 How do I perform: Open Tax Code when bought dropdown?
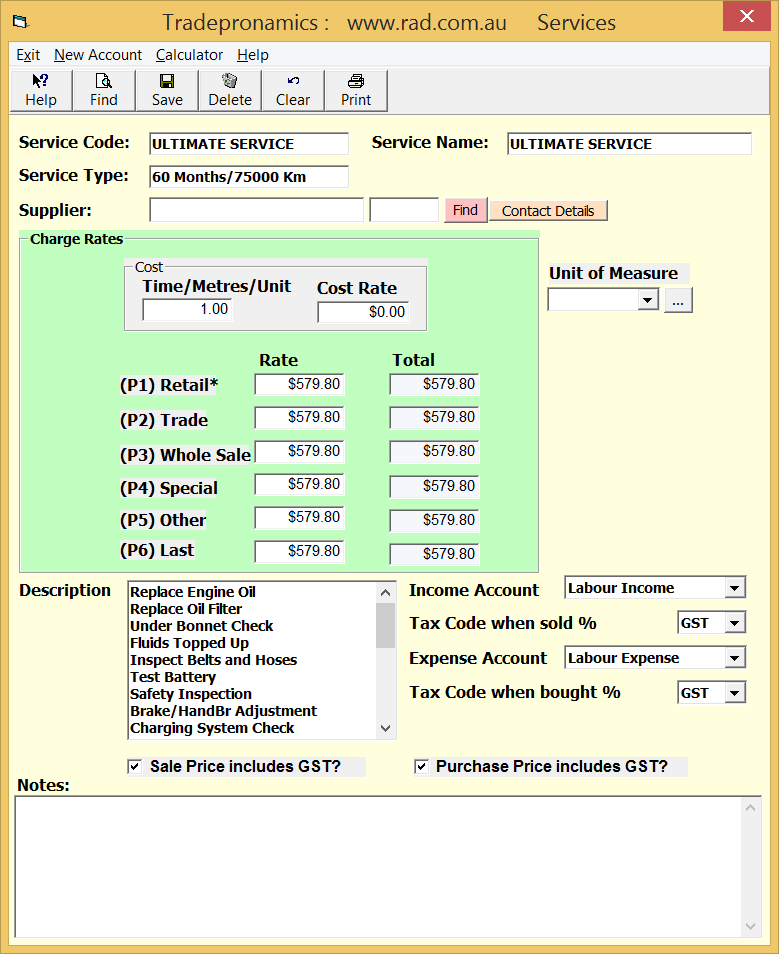[735, 693]
